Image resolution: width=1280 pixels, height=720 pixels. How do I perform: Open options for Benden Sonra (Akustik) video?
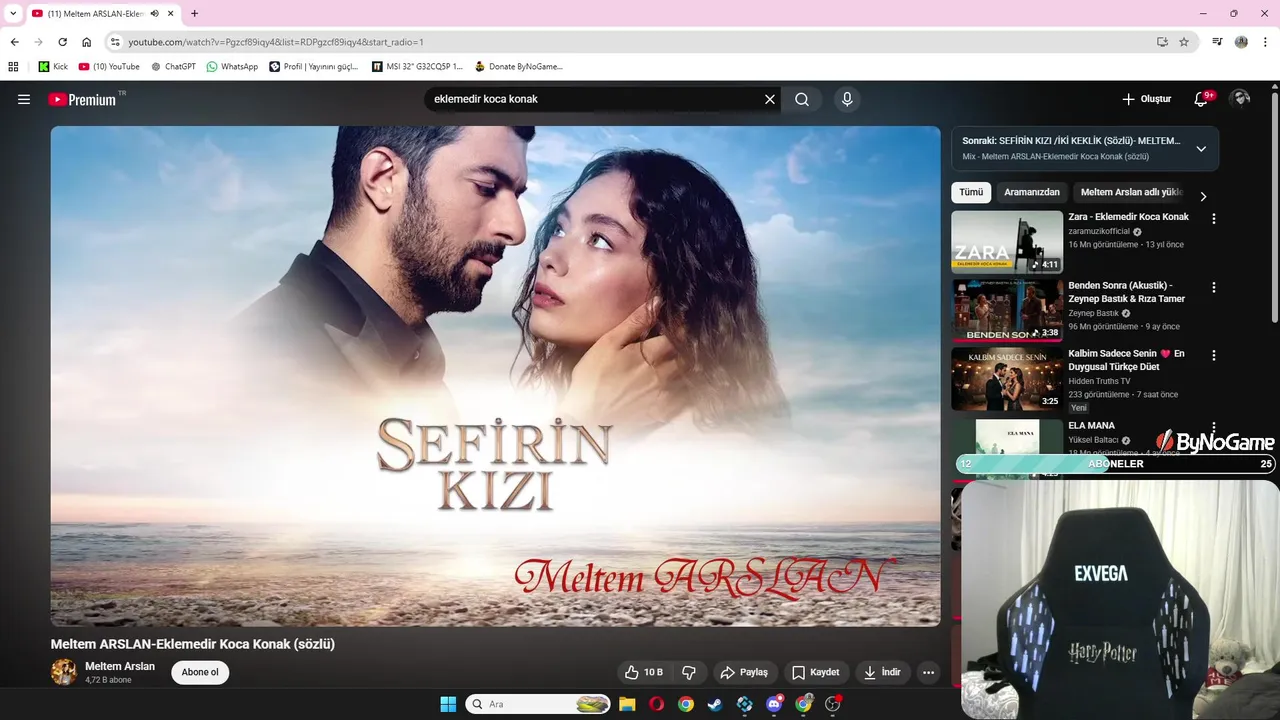1214,287
